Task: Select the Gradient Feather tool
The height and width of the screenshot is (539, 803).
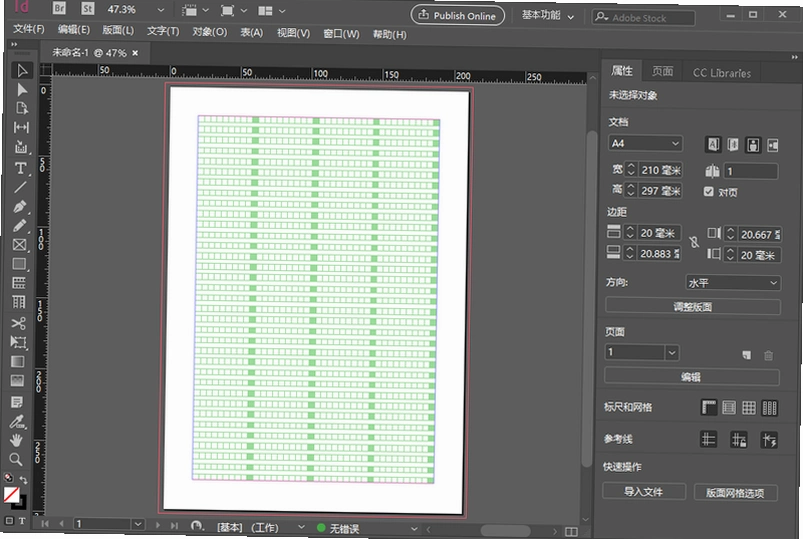Action: click(x=17, y=381)
